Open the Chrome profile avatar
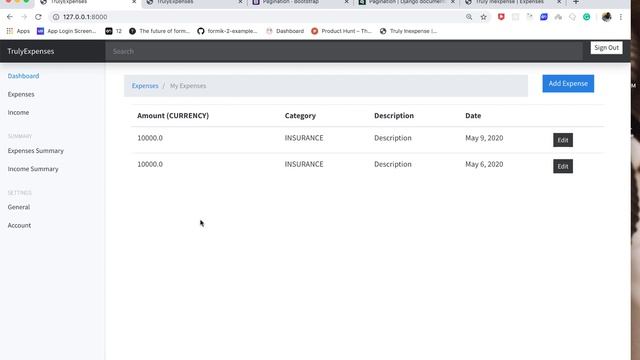Viewport: 640px width, 360px height. [x=606, y=17]
